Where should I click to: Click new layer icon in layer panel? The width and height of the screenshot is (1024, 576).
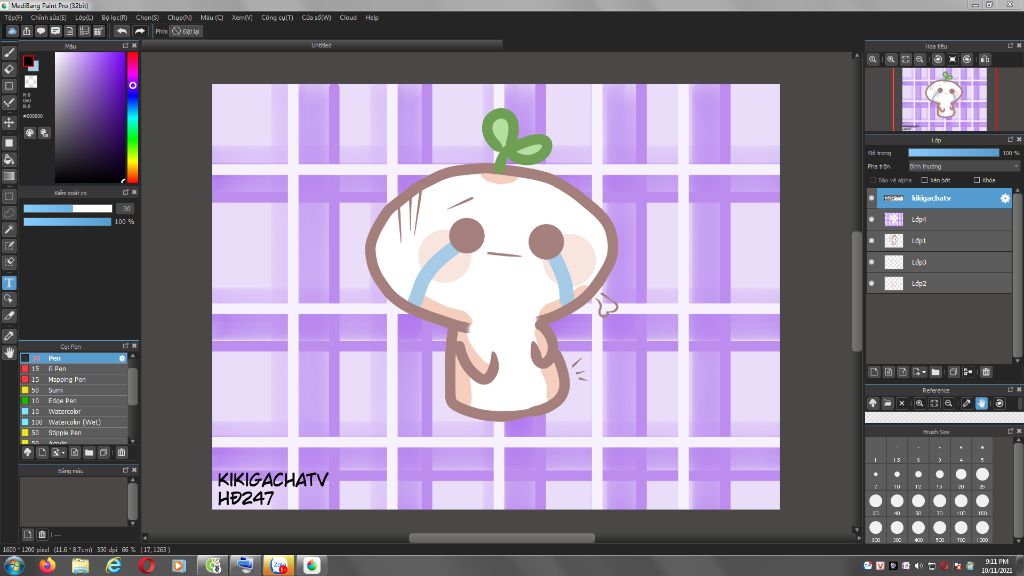click(x=874, y=372)
